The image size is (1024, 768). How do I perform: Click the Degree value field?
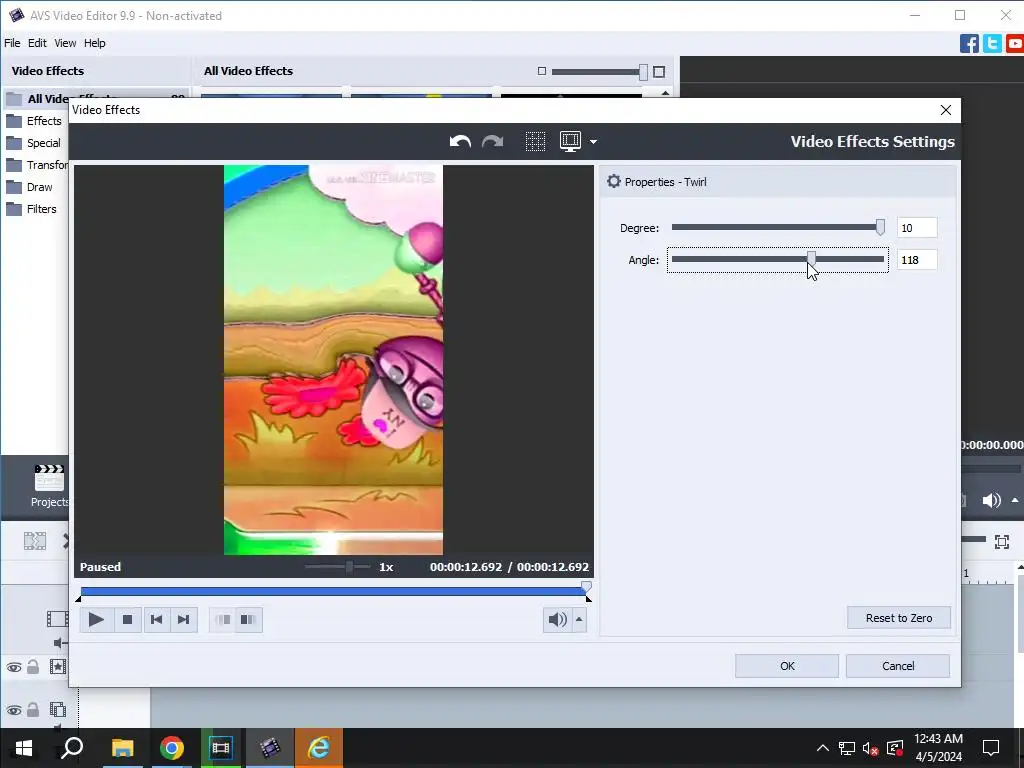click(917, 228)
